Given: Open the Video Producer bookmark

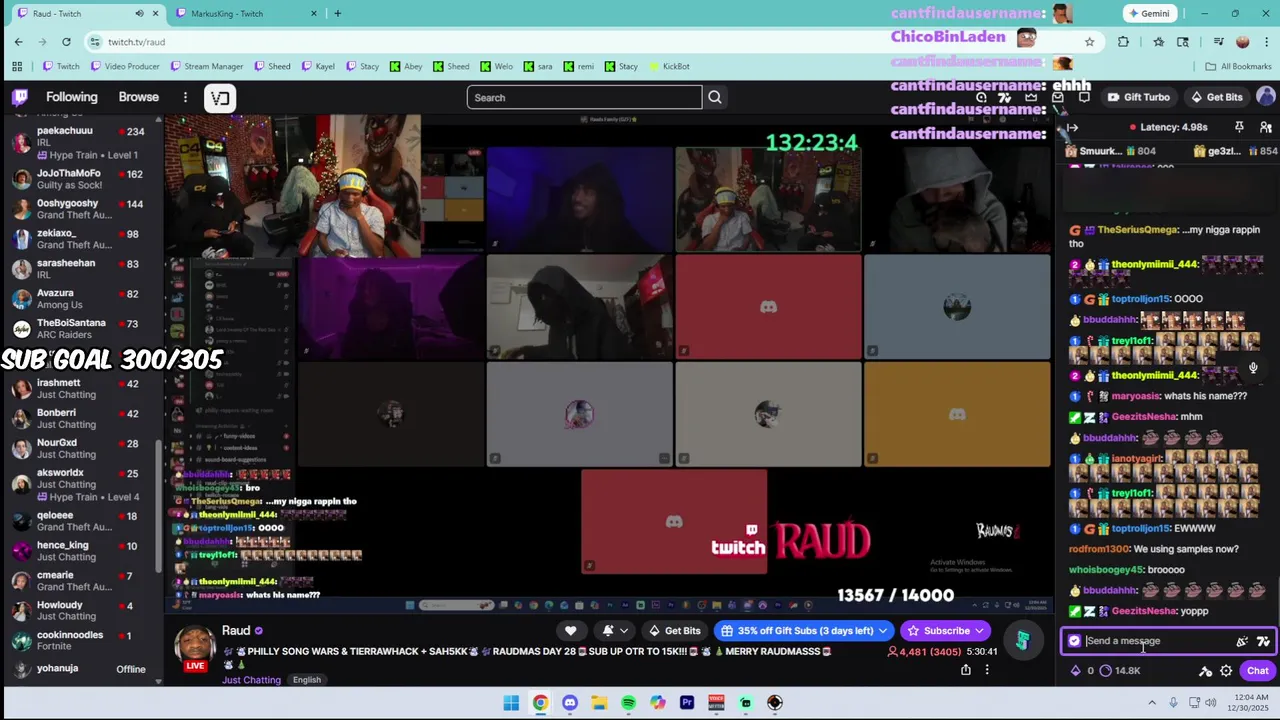Looking at the screenshot, I should pos(125,66).
